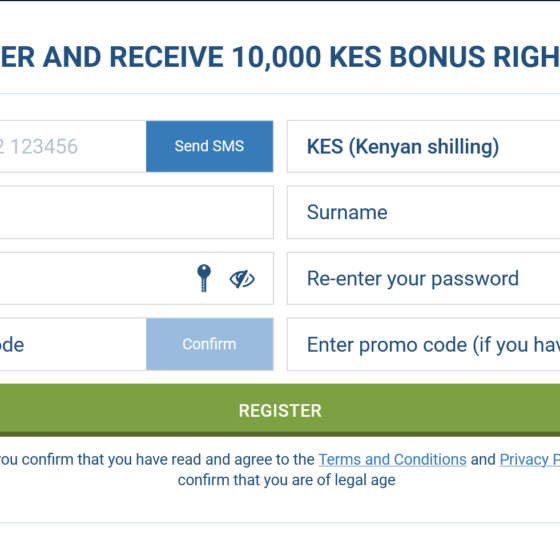The height and width of the screenshot is (560, 560).
Task: Focus the Re-enter your password field
Action: 424,279
